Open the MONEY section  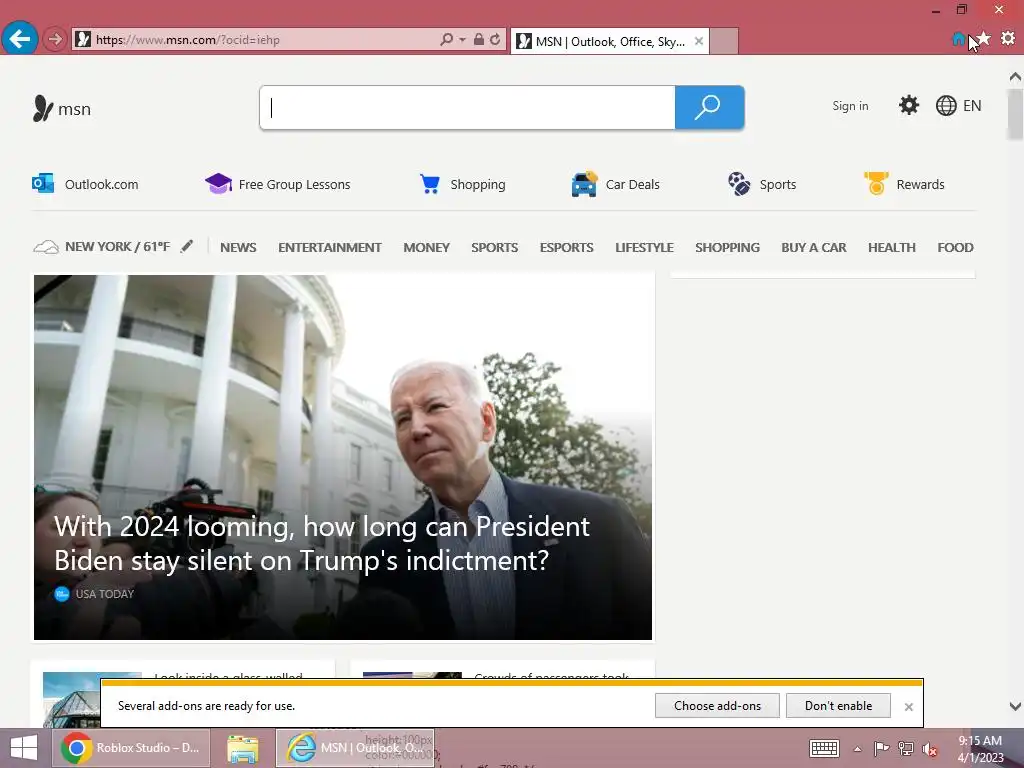(x=426, y=248)
